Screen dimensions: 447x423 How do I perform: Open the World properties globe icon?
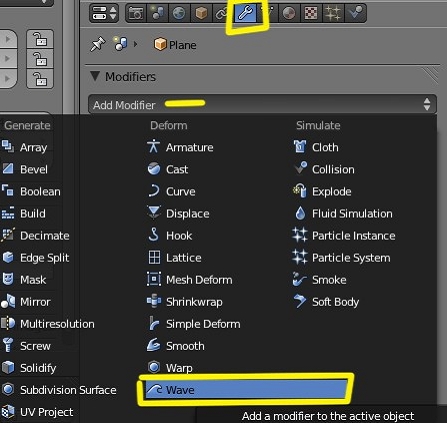point(179,13)
